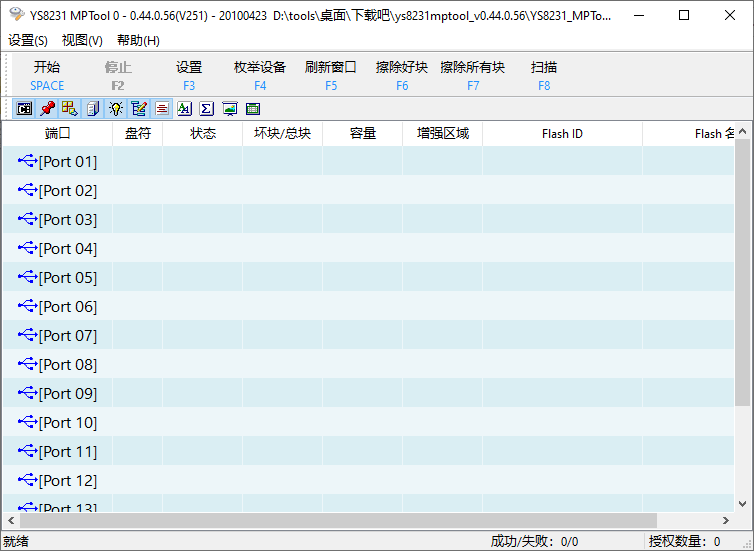Click the 授权数量: 0 status text
This screenshot has width=754, height=551.
(x=684, y=541)
